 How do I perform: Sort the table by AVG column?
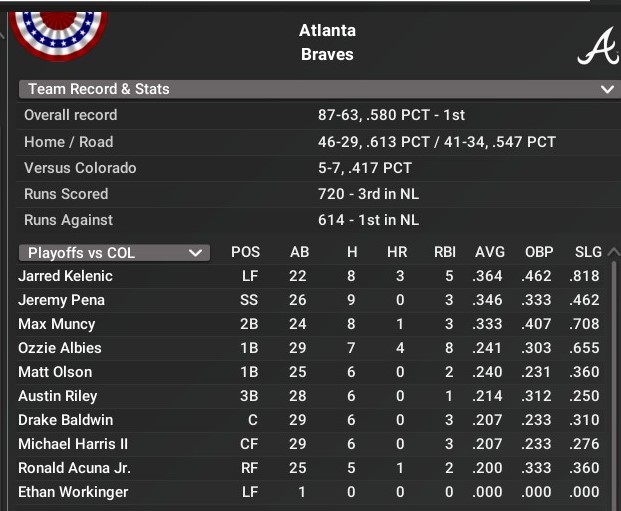coord(490,253)
